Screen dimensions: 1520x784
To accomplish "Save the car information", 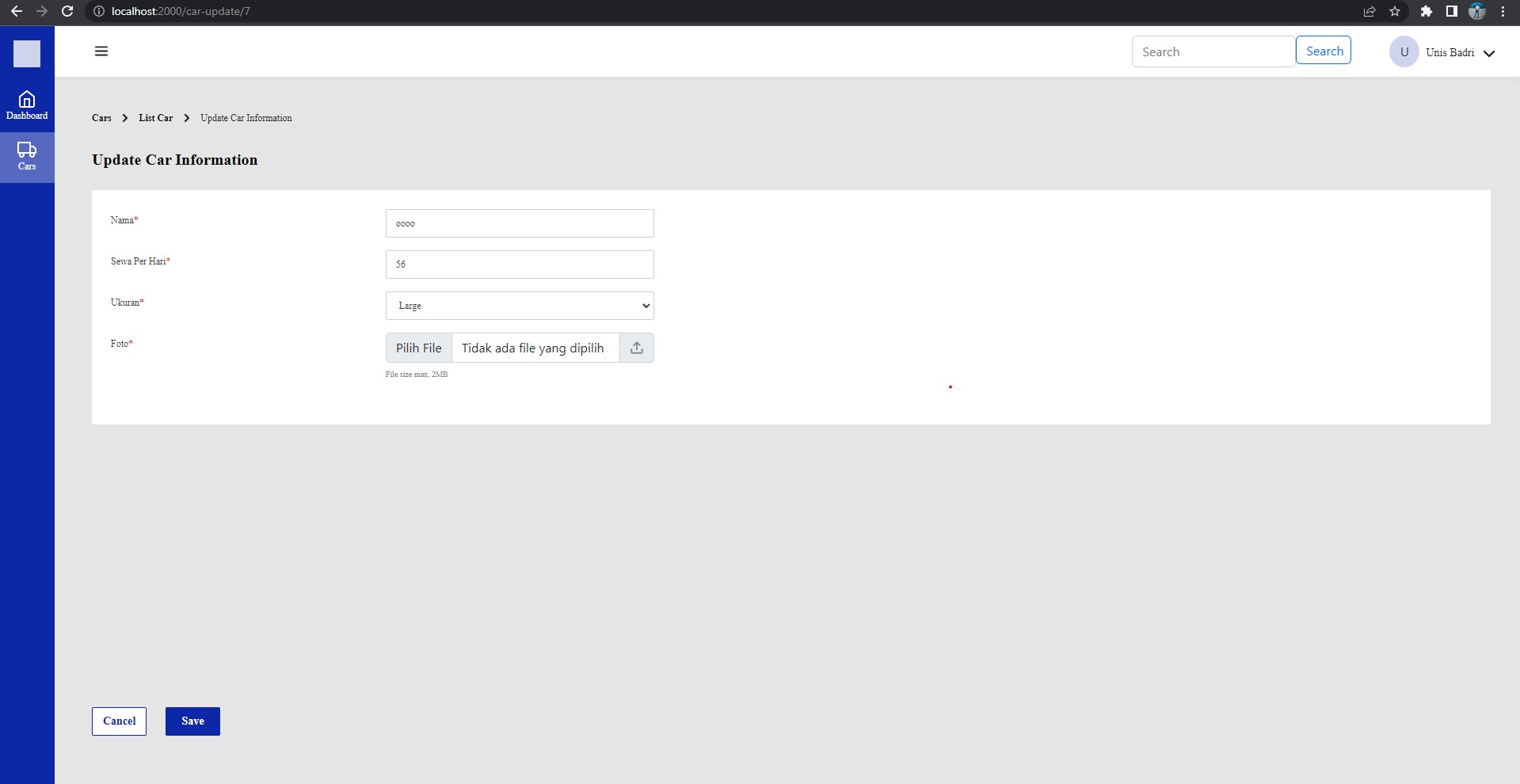I will coord(192,721).
